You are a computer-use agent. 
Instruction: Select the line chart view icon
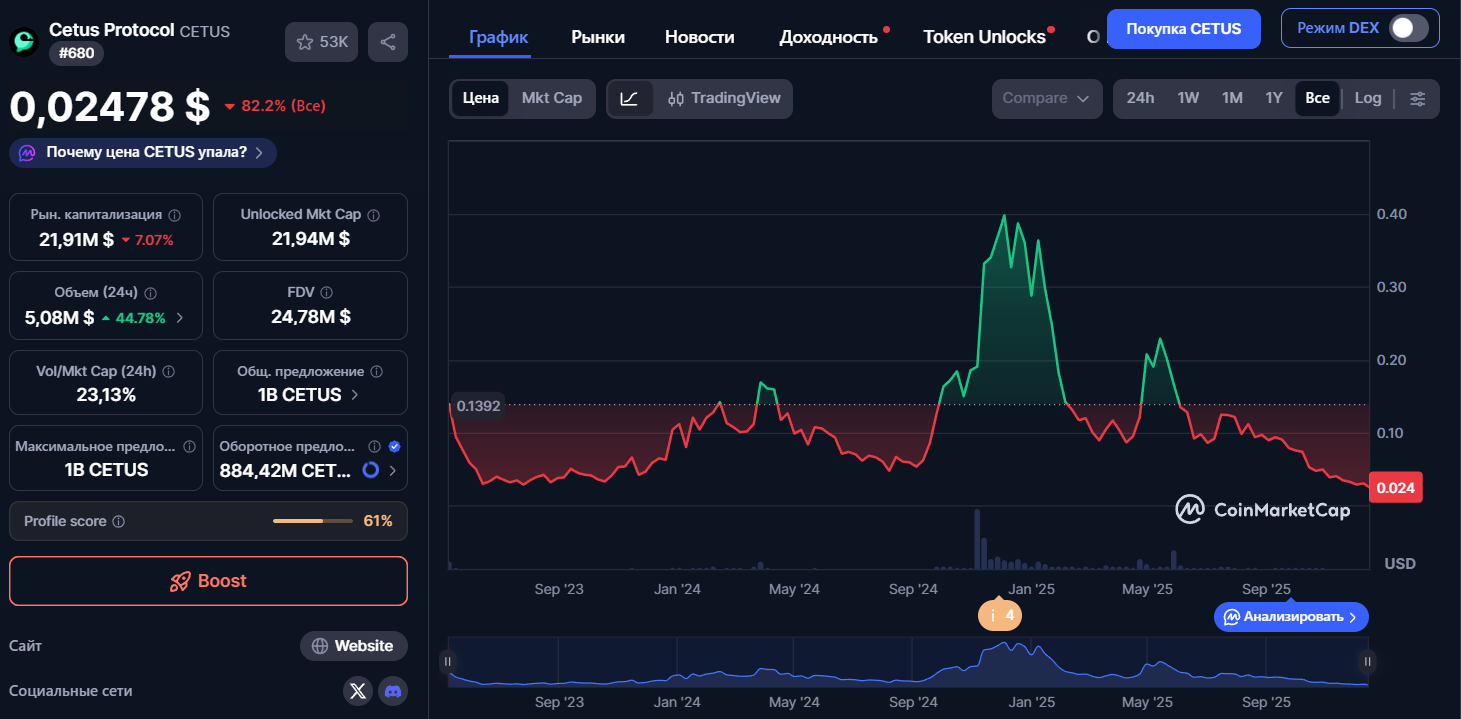[632, 98]
